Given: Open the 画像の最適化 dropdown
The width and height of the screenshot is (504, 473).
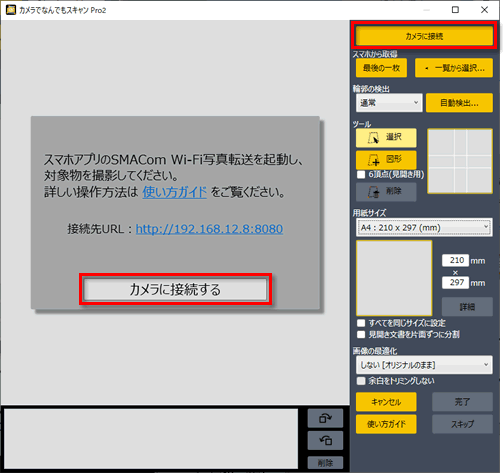Looking at the screenshot, I should point(424,365).
